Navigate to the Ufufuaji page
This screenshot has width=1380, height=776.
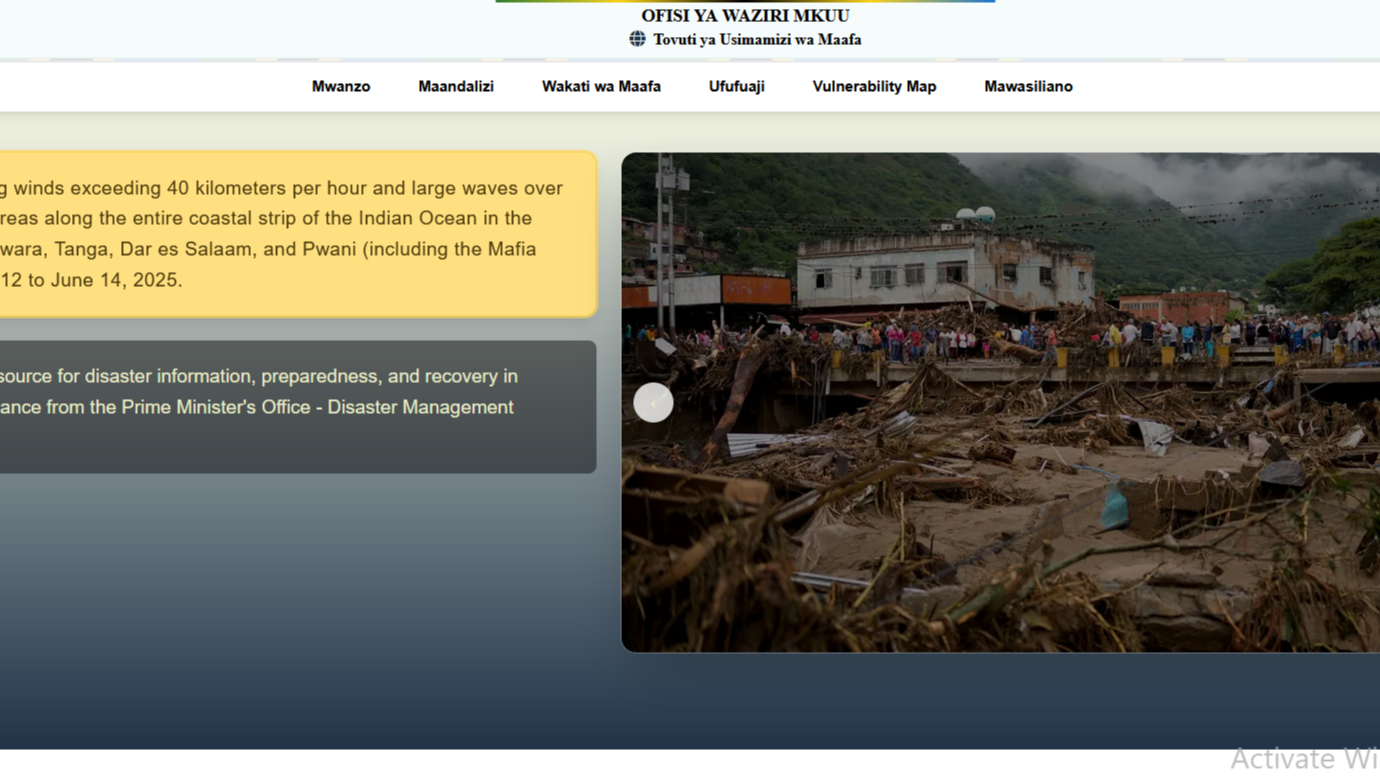[736, 86]
